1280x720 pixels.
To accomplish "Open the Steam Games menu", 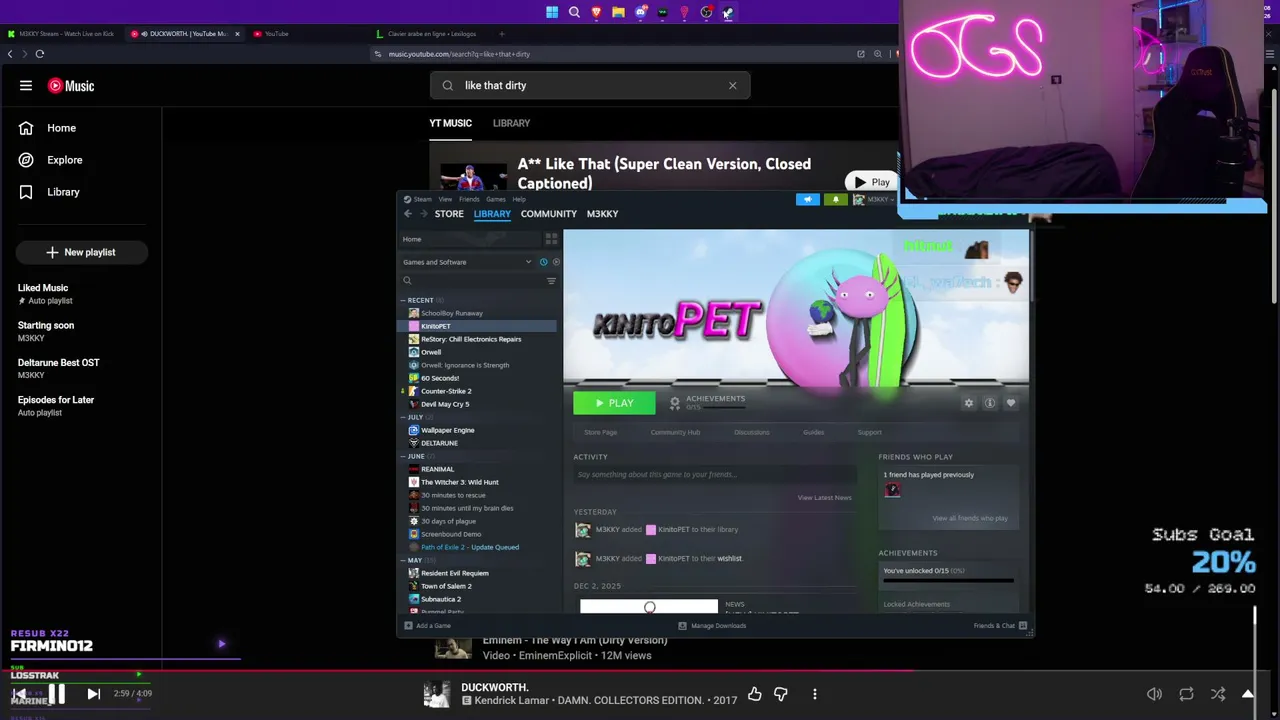I will (496, 199).
